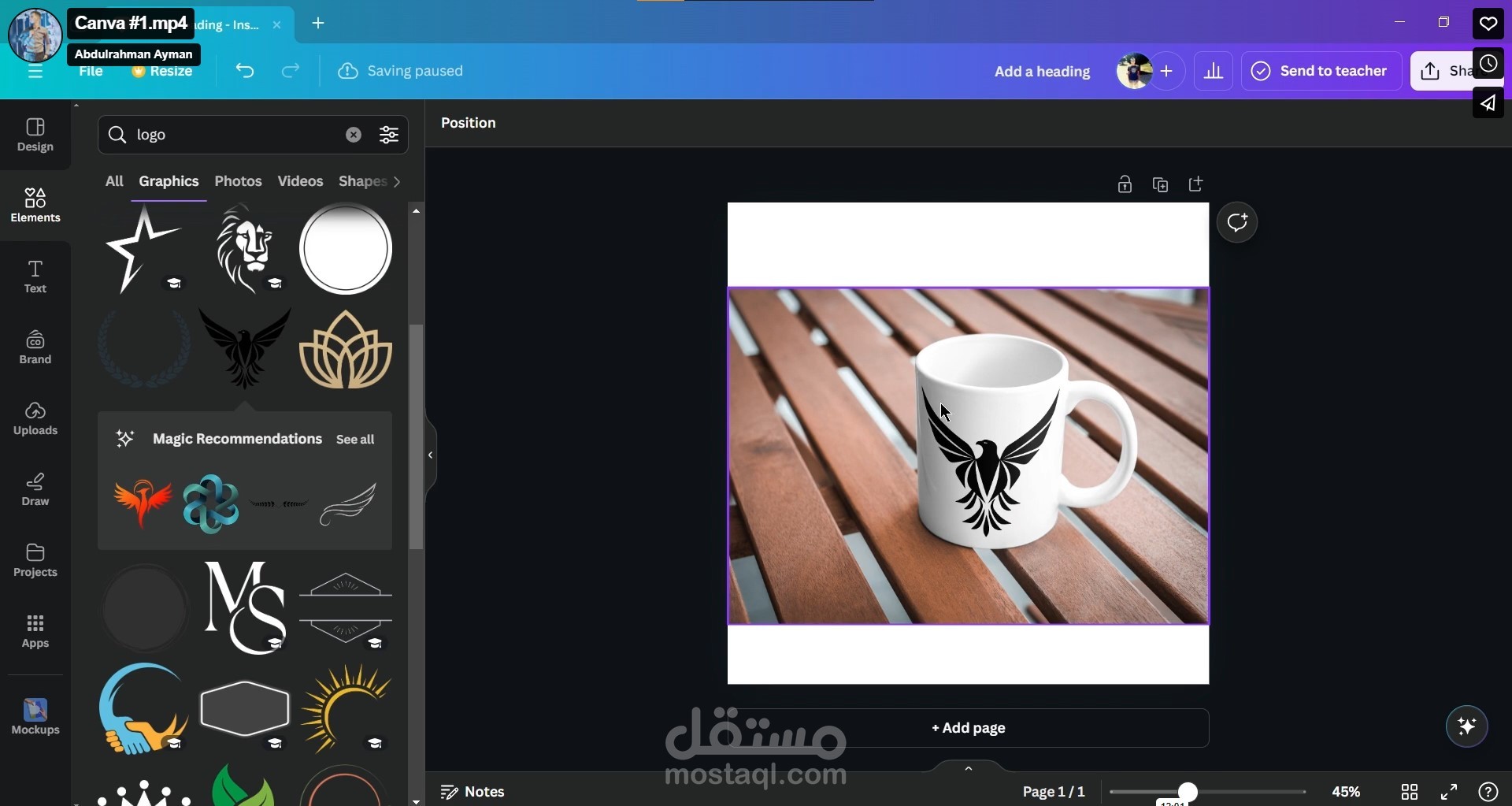Open the Uploads panel
The width and height of the screenshot is (1512, 806).
(x=35, y=418)
